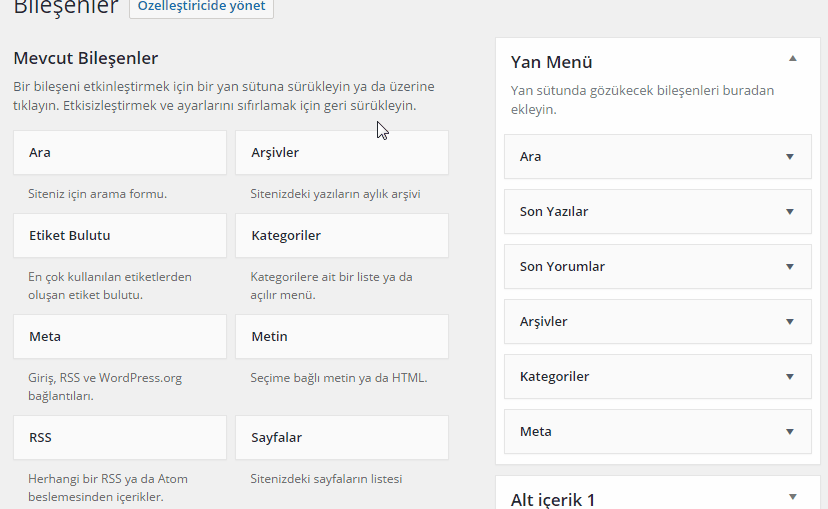The image size is (828, 509).
Task: Select the Arşivler available widget
Action: (x=342, y=153)
